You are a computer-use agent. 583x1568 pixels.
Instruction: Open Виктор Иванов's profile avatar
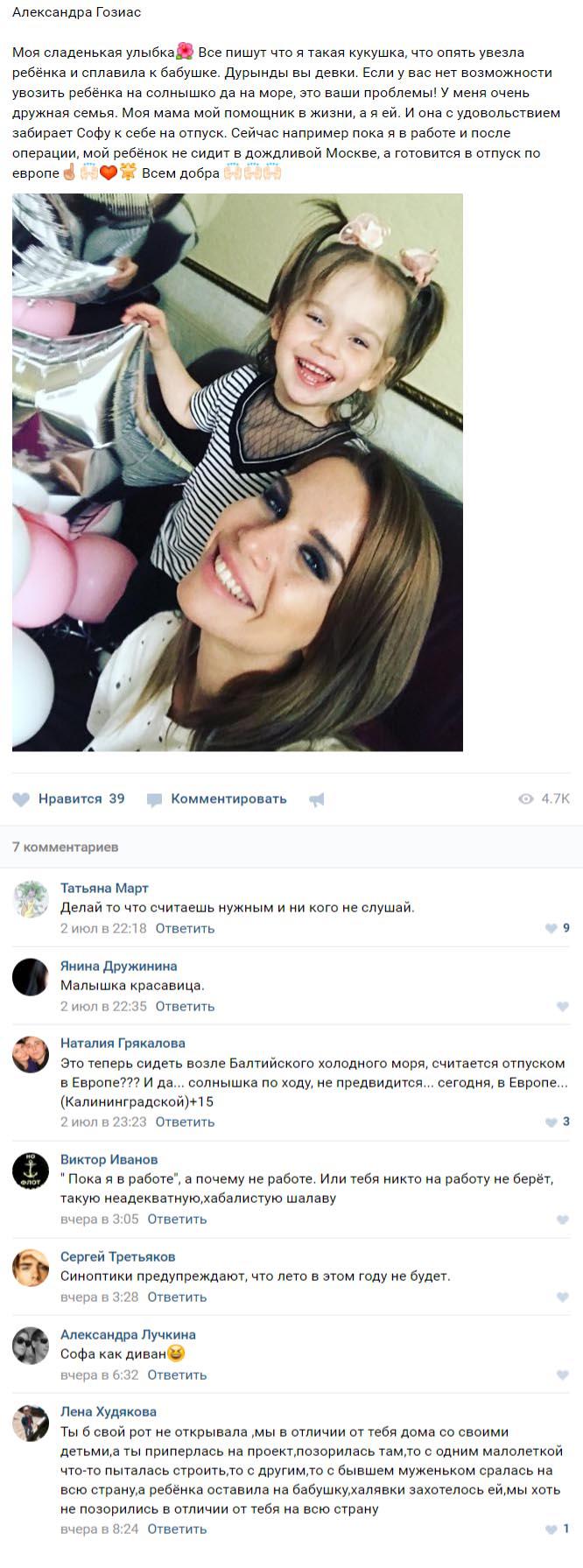coord(31,1171)
